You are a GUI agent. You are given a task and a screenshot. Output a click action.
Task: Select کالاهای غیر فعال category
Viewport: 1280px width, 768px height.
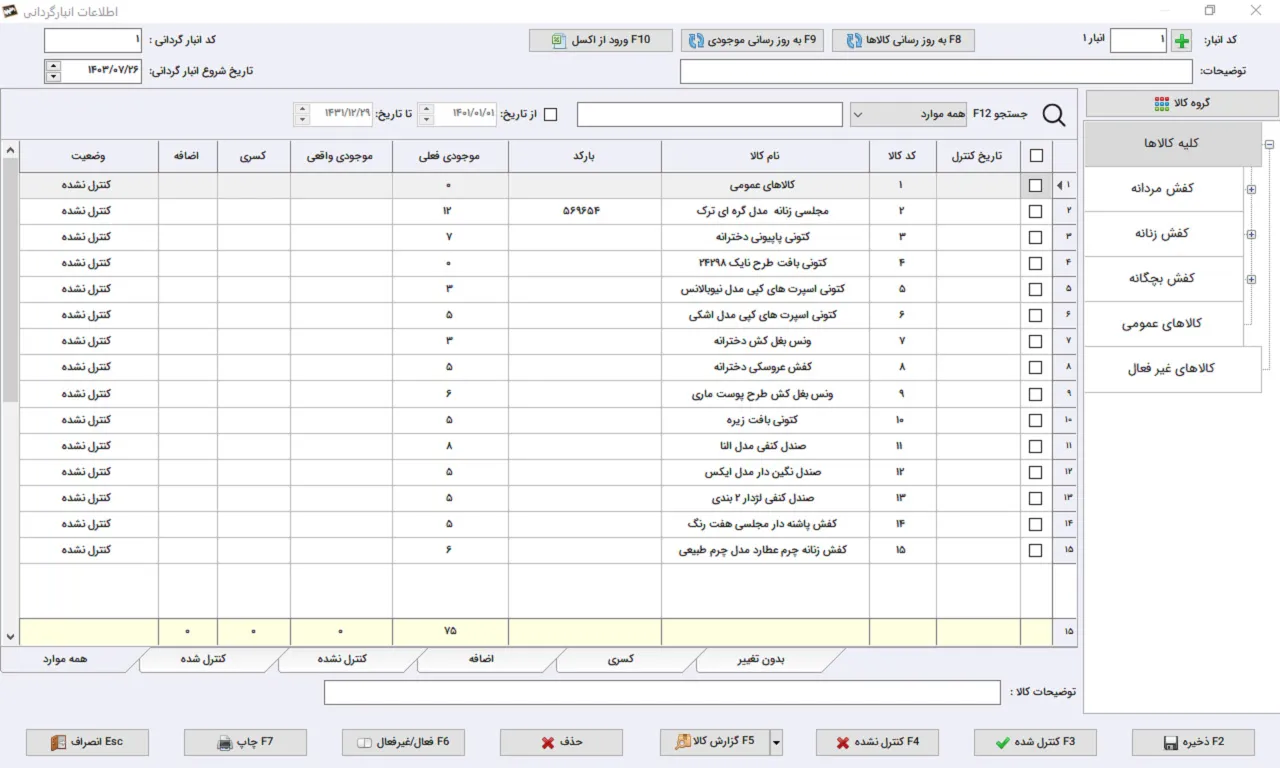tap(1172, 369)
